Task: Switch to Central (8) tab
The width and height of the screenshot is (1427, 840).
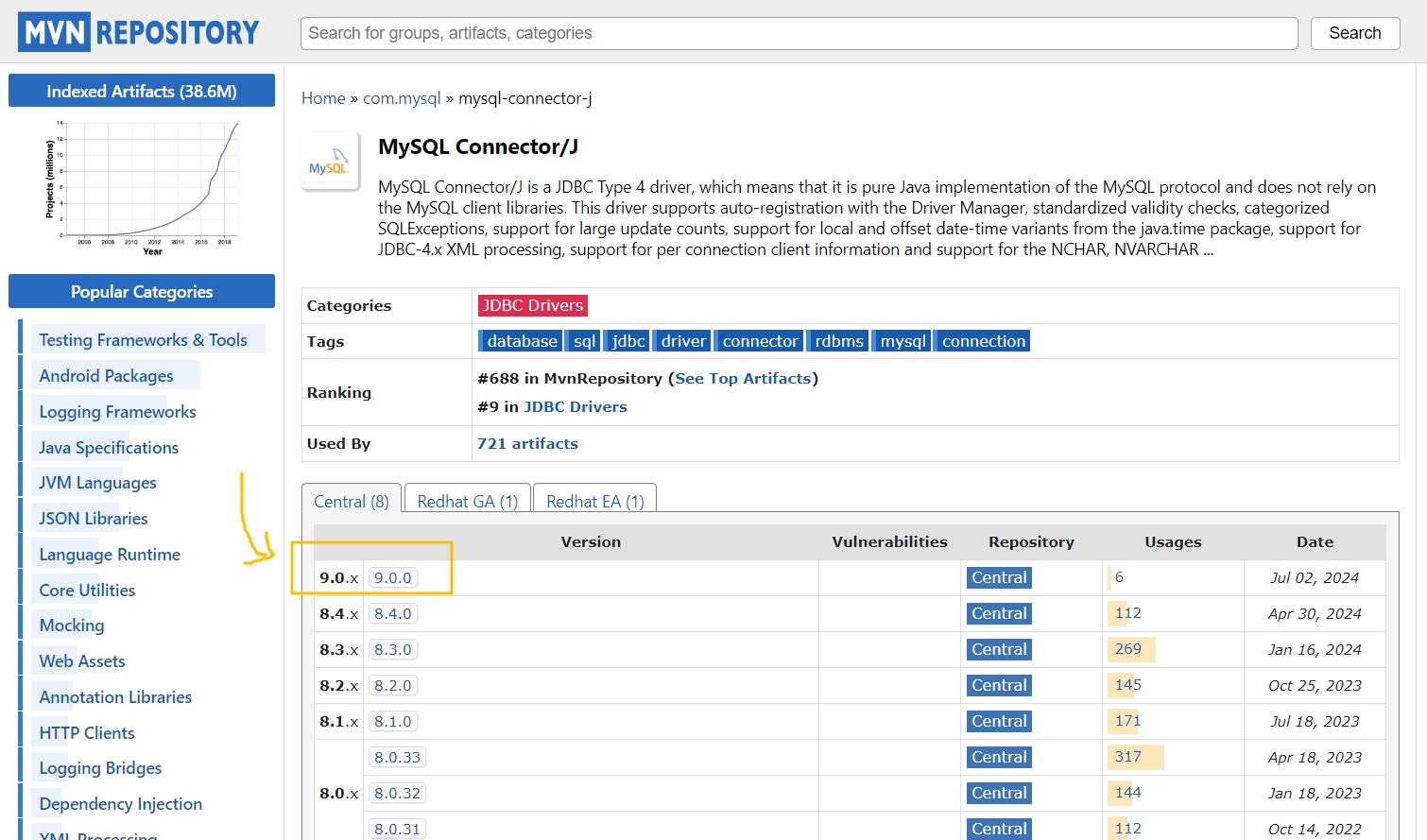Action: [352, 501]
